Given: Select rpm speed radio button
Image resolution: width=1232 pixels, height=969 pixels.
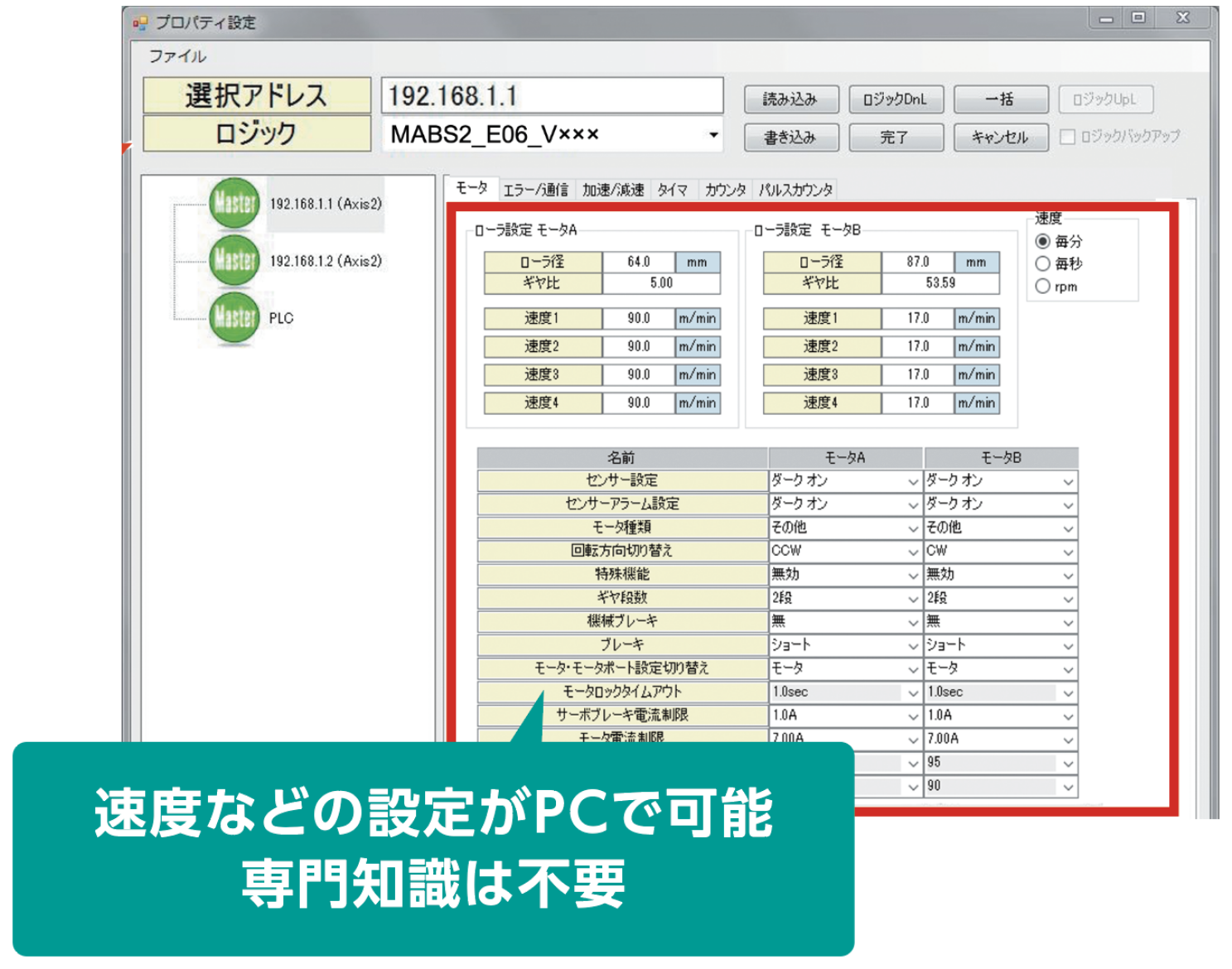Looking at the screenshot, I should [1043, 287].
